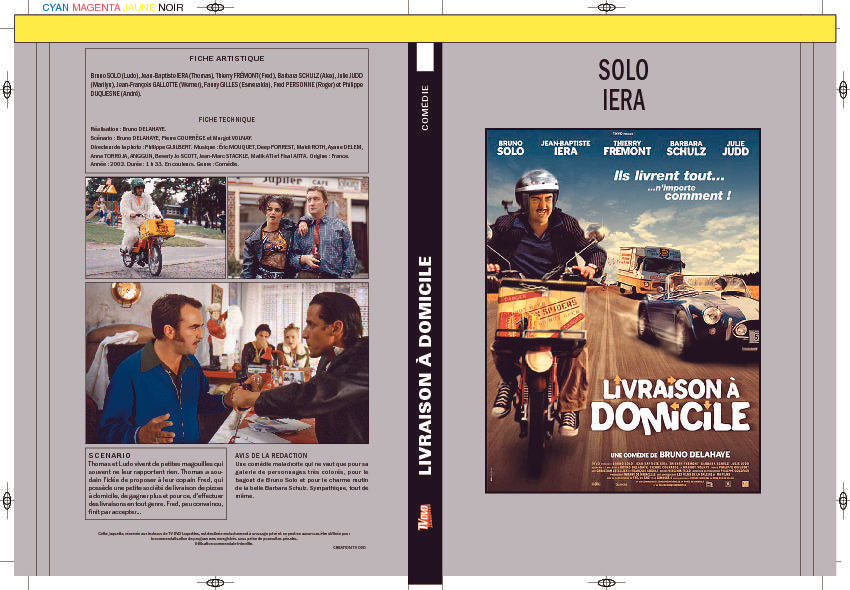Click the NOIR color label

click(x=171, y=8)
